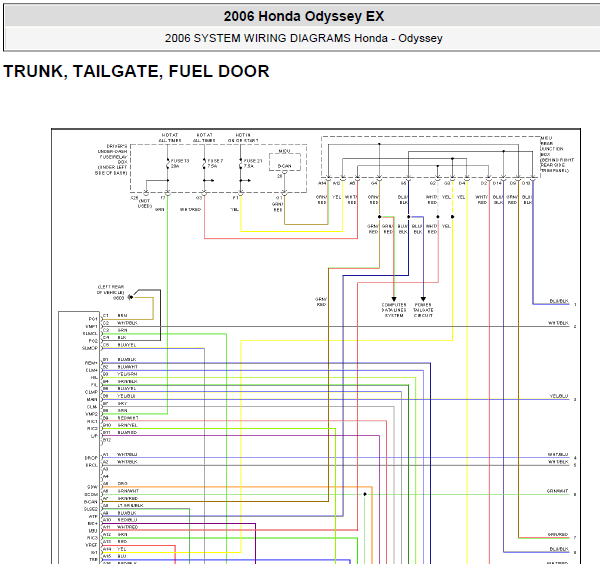Click the 'BLU/BLK' label at output 1
Screen dimensions: 600x564
coord(559,301)
